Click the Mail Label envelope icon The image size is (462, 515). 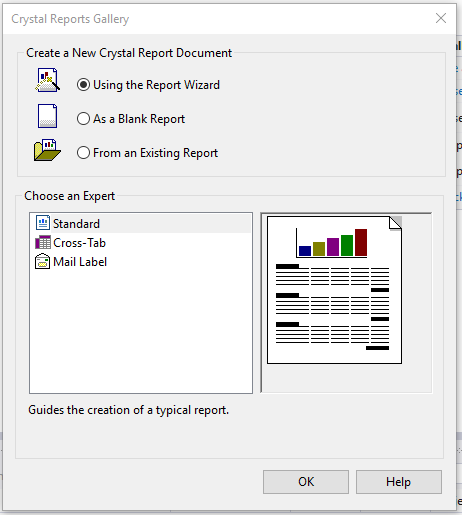(x=42, y=261)
